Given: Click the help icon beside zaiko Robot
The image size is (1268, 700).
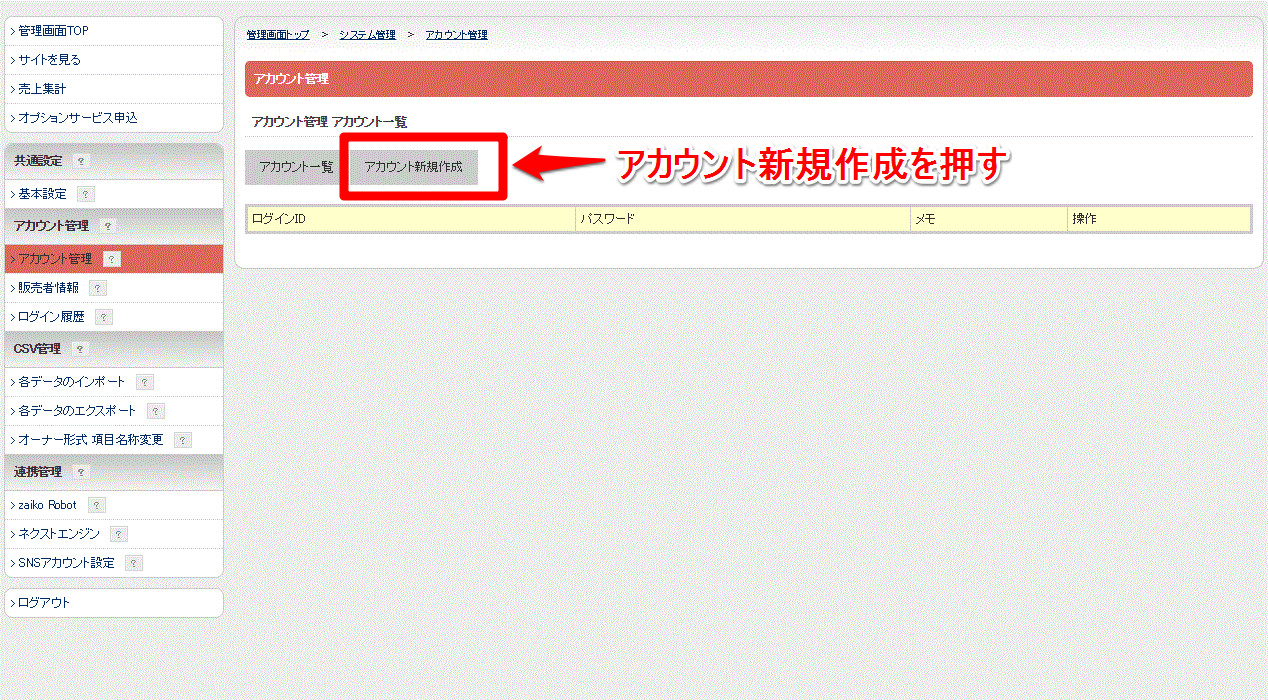Looking at the screenshot, I should click(96, 505).
